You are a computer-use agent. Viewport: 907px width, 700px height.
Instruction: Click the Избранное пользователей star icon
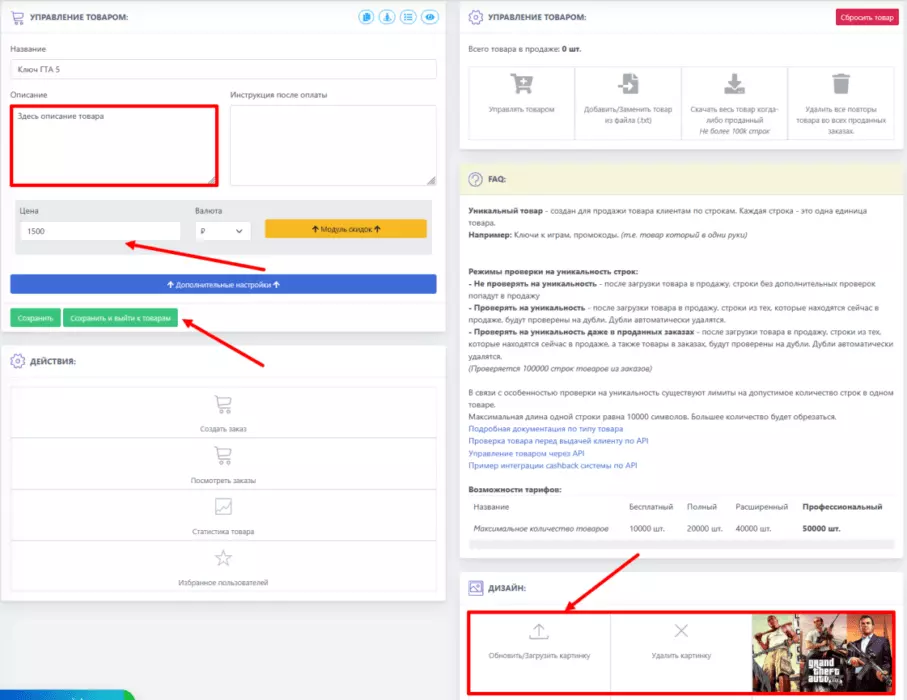pos(223,558)
